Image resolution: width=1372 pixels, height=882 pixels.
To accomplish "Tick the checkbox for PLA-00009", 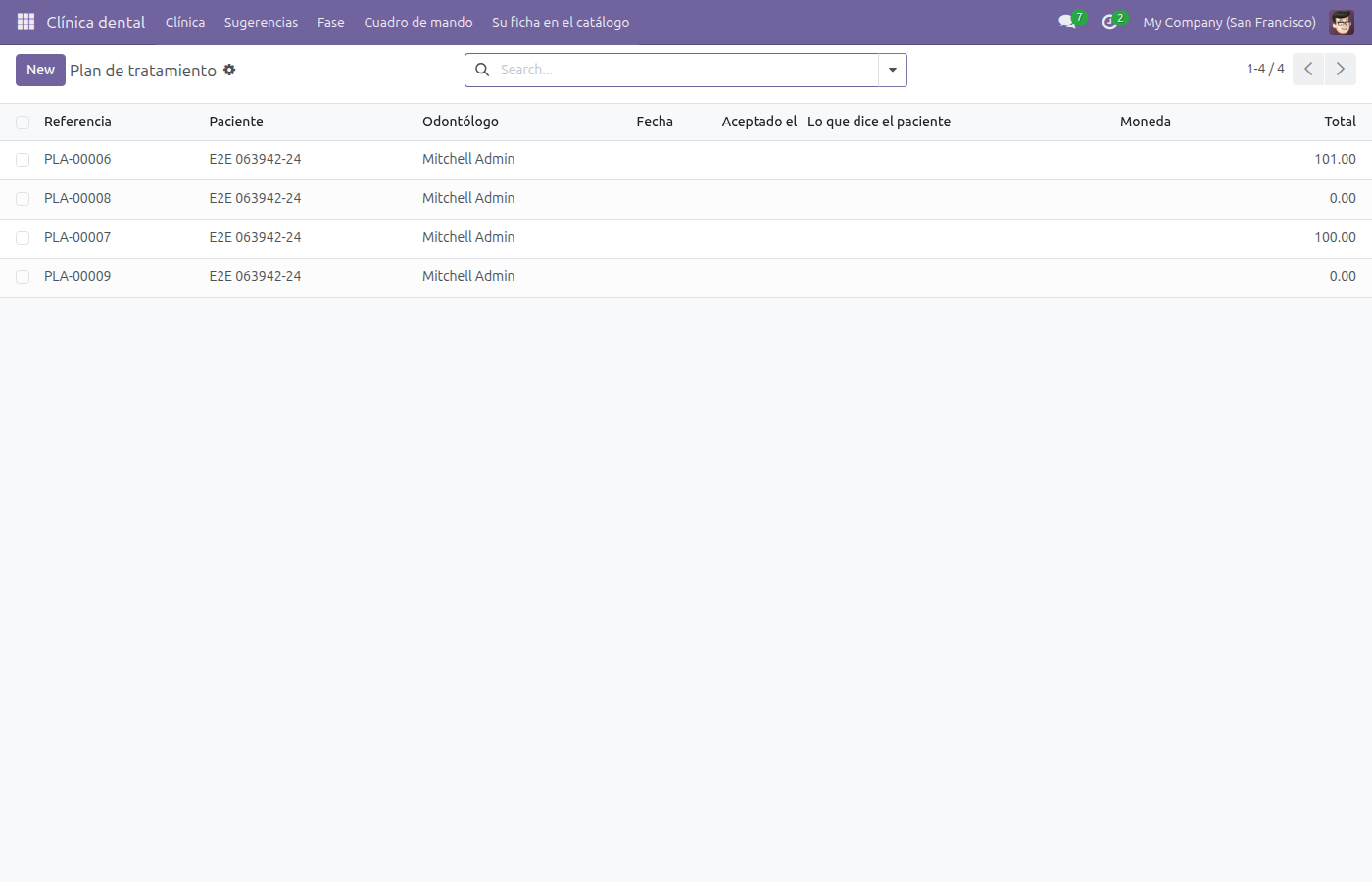I will (x=23, y=277).
